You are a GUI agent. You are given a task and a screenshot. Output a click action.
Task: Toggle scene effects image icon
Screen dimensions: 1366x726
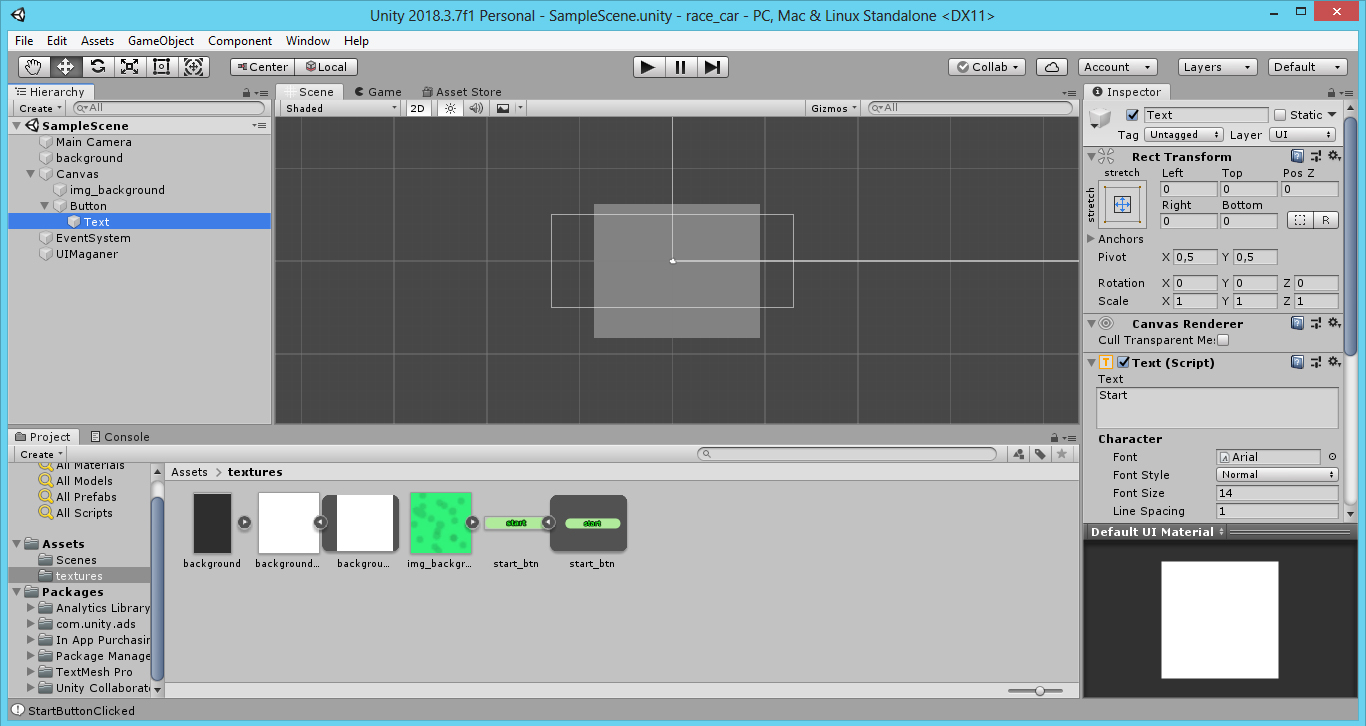pos(503,108)
